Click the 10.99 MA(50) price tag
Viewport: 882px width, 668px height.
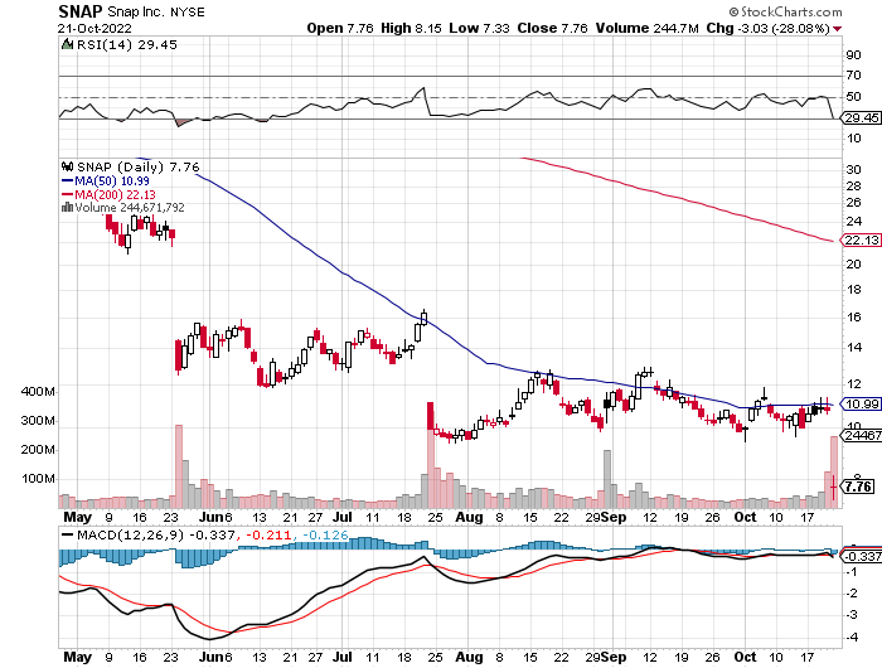pos(861,404)
